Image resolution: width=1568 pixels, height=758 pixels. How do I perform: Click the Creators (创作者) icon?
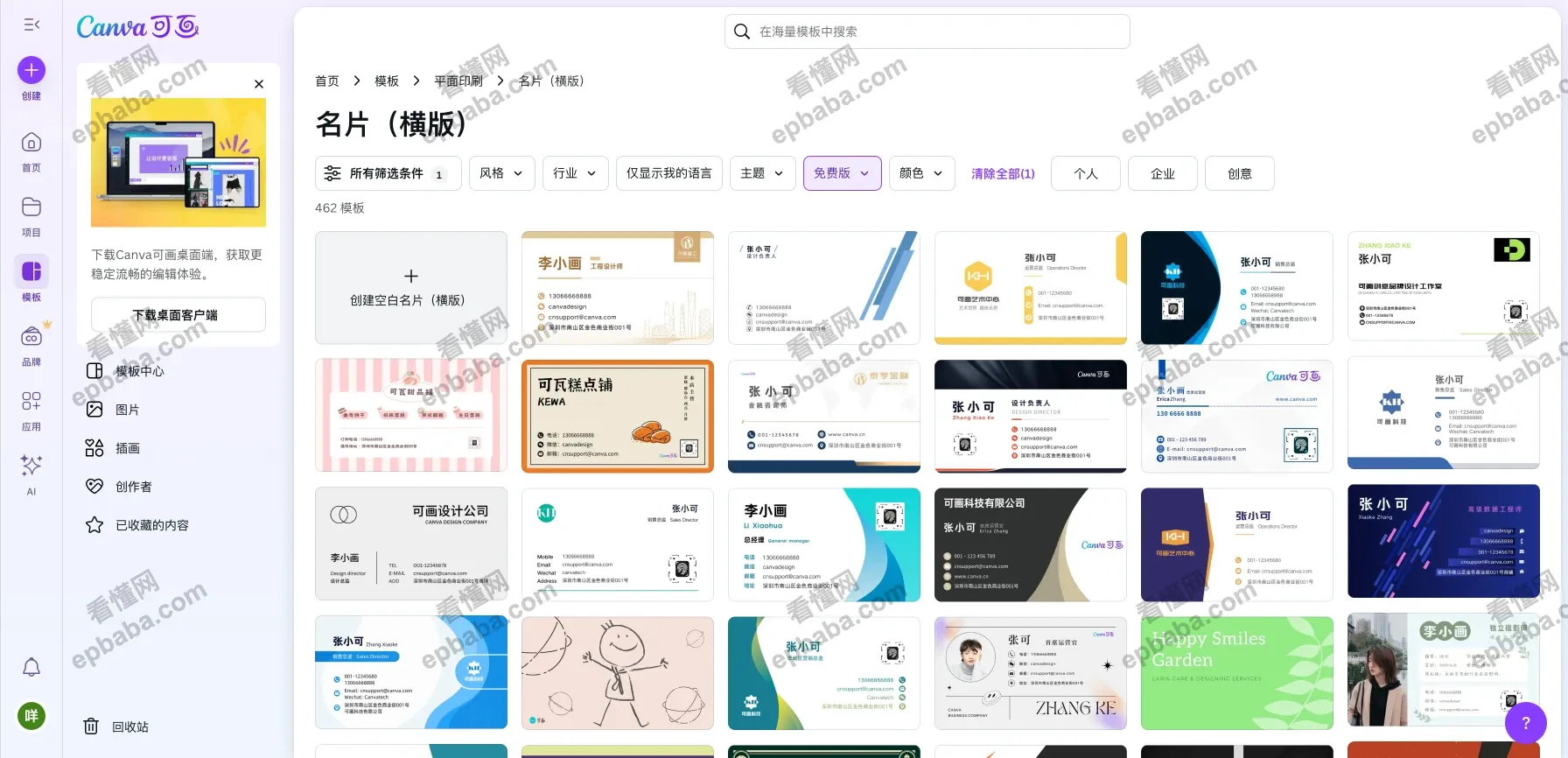point(94,487)
